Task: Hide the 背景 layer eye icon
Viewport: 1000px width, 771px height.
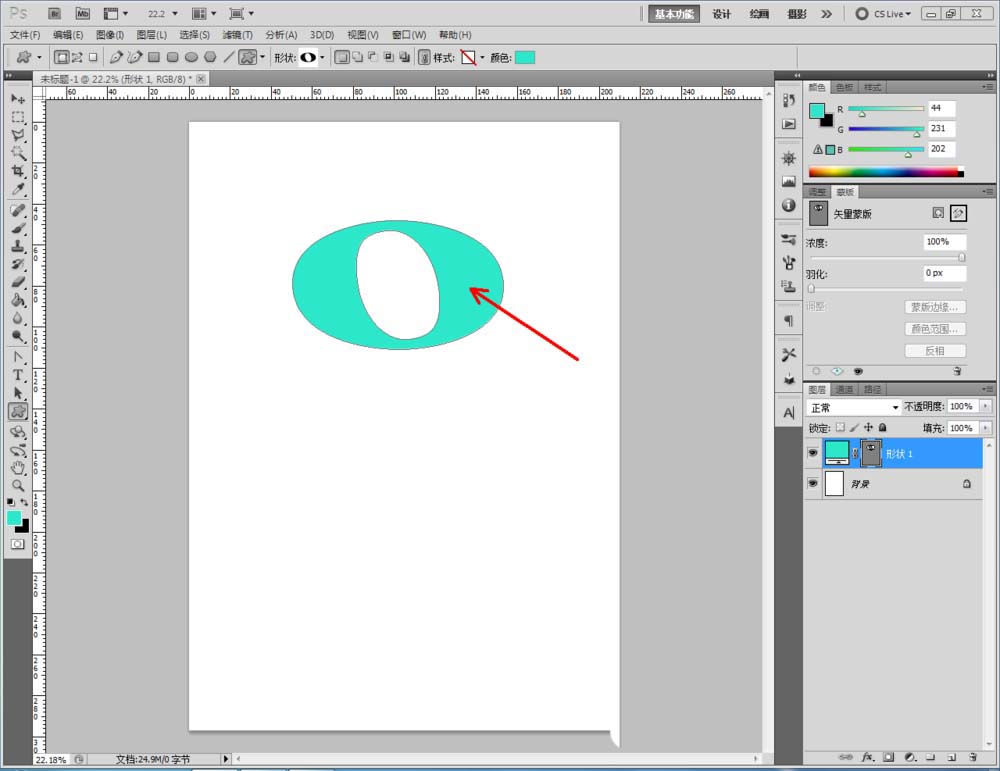Action: point(812,483)
